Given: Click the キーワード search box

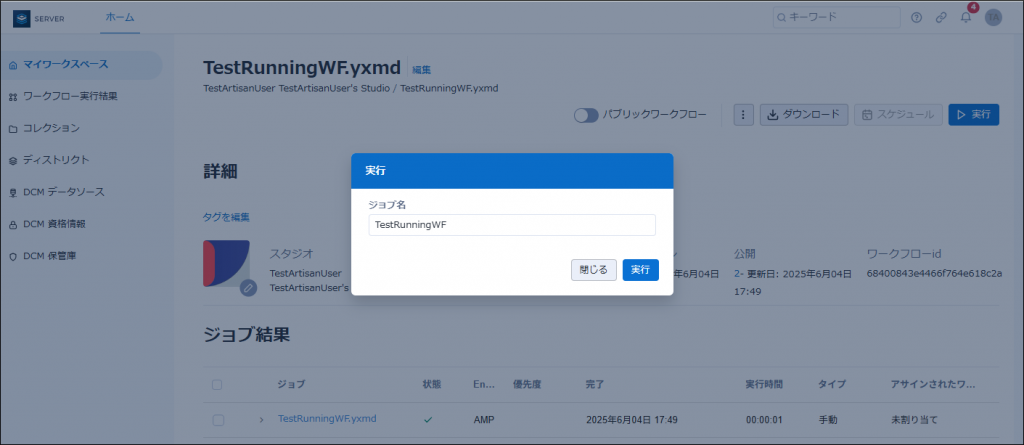Looking at the screenshot, I should pos(837,17).
